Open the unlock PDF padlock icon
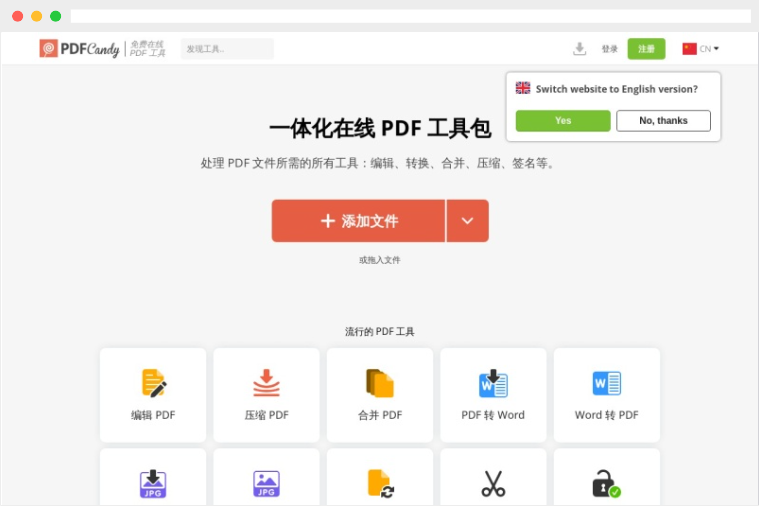The image size is (759, 506). (606, 484)
